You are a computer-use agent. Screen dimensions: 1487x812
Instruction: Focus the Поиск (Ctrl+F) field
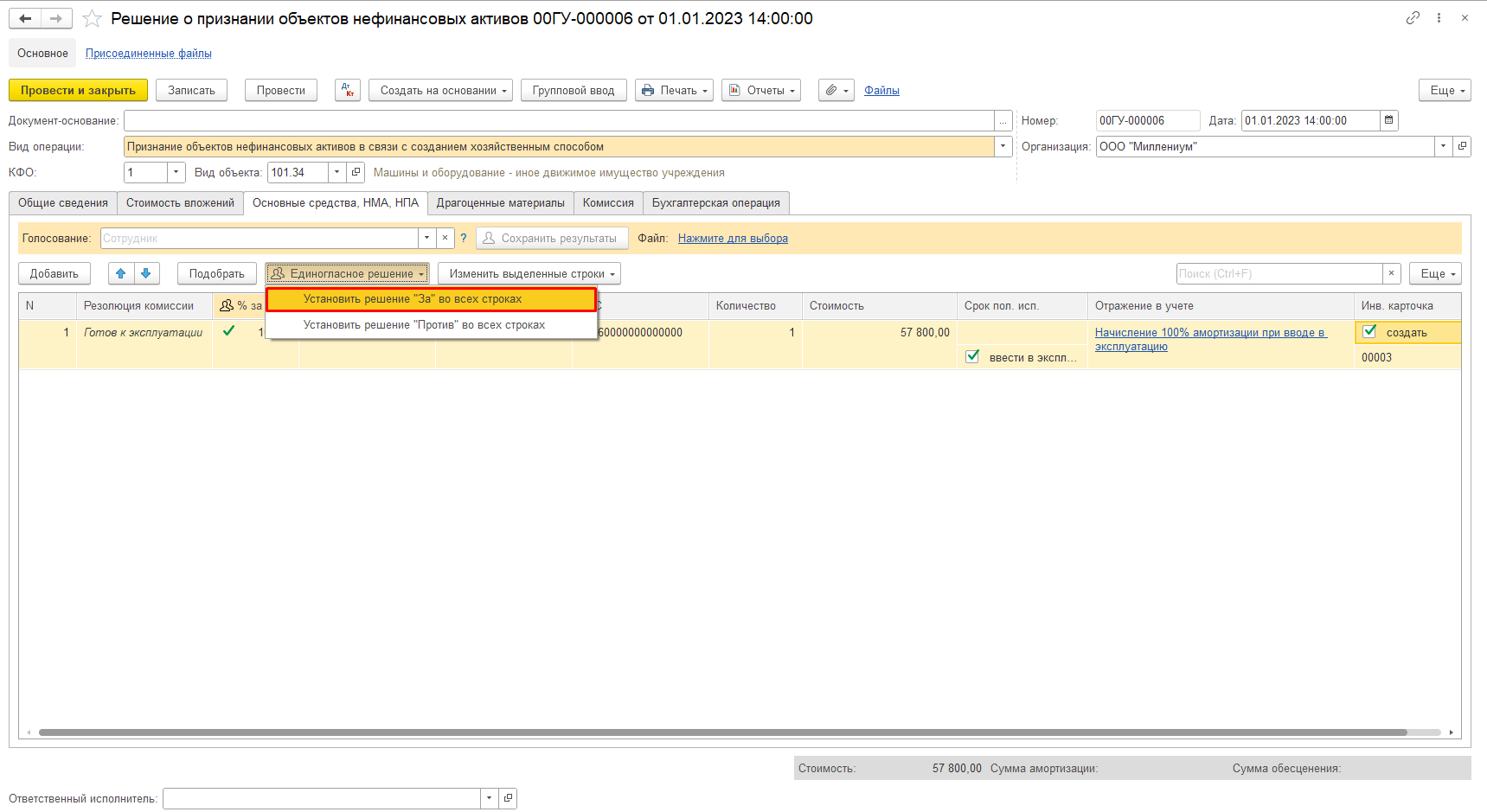tap(1279, 273)
